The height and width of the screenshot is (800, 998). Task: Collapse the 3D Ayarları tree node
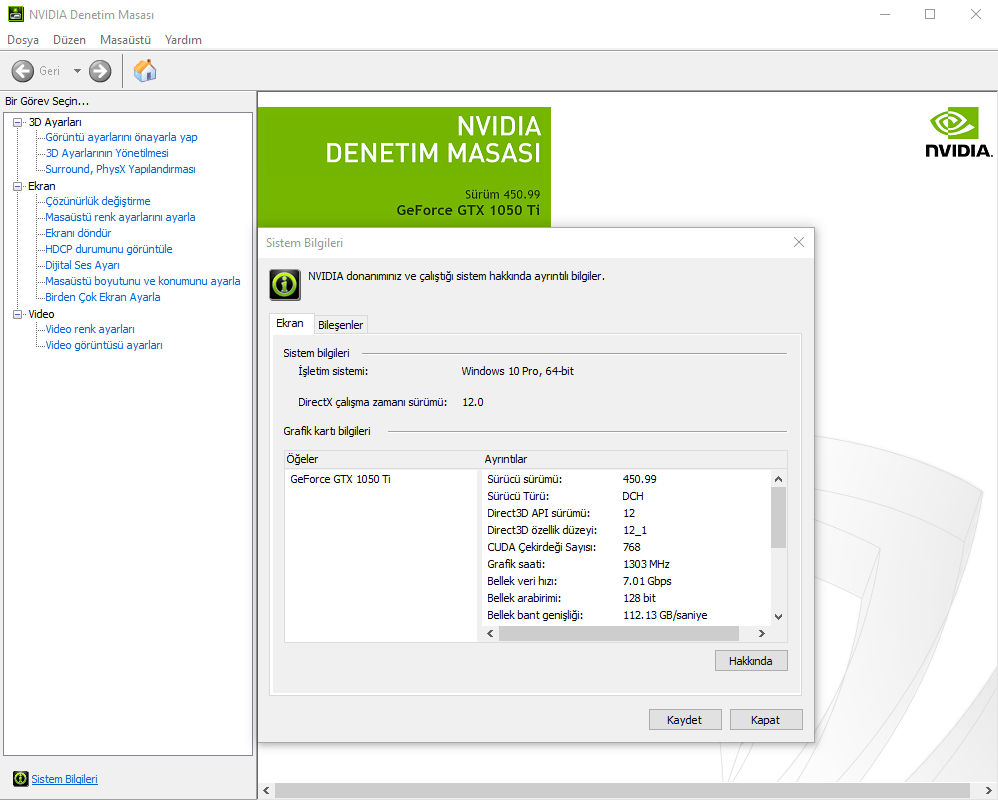(x=18, y=122)
